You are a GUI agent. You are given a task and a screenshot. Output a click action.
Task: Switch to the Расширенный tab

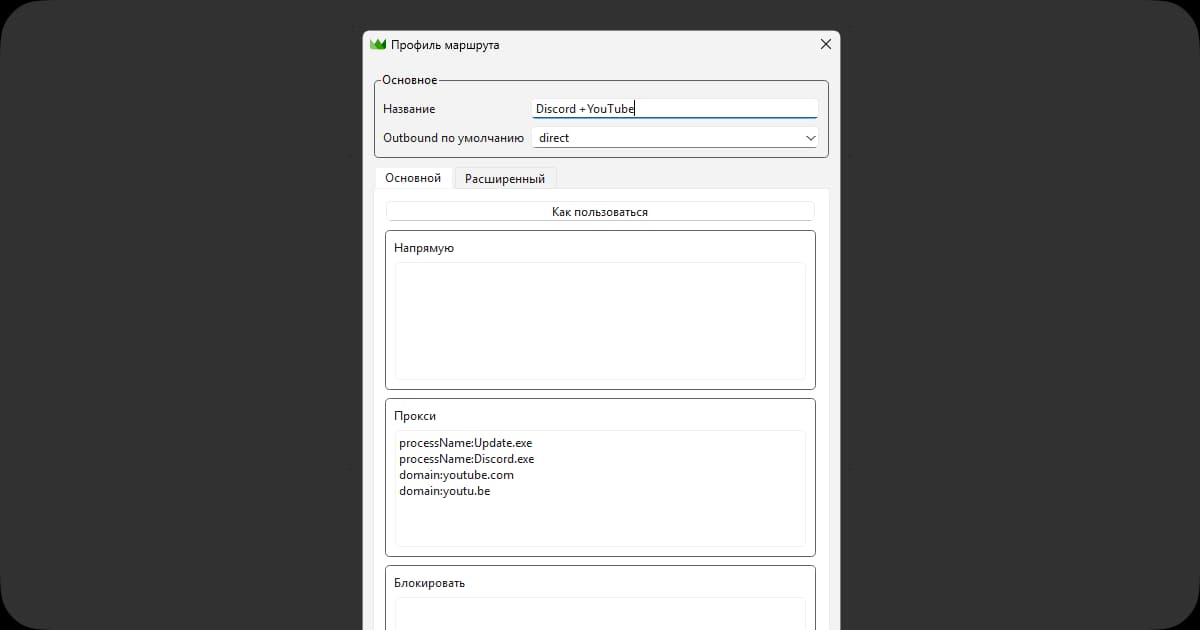[505, 179]
